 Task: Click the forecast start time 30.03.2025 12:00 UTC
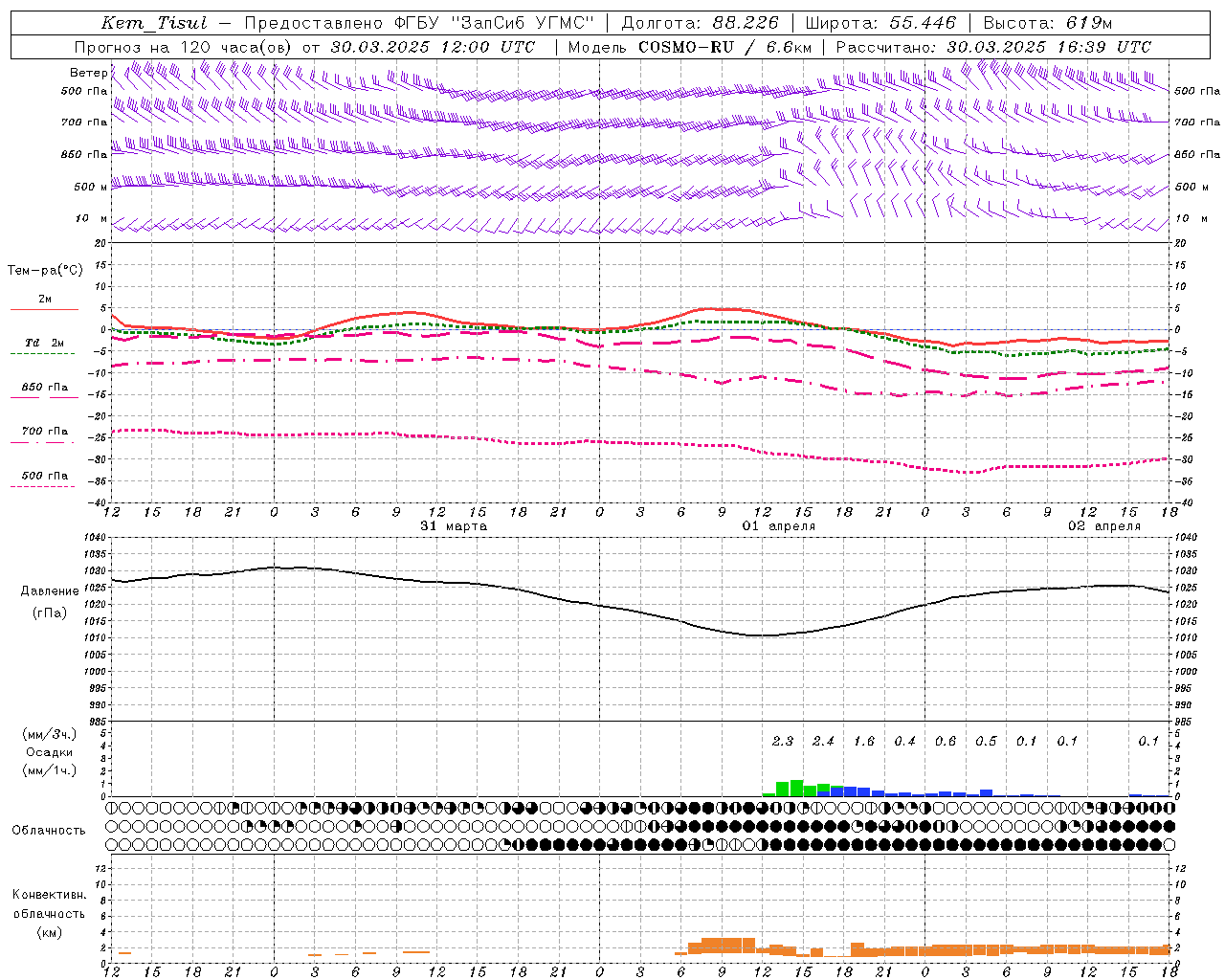tap(433, 47)
